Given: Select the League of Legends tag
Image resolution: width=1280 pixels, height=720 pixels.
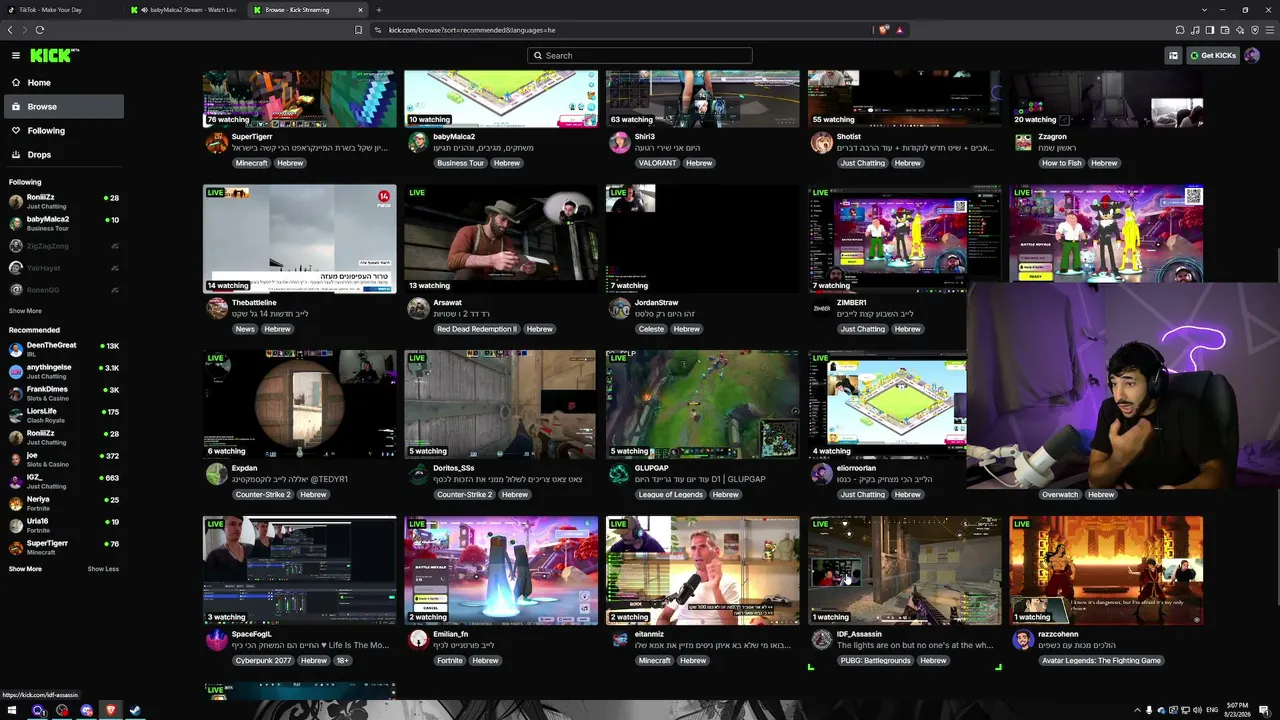Looking at the screenshot, I should pos(670,495).
